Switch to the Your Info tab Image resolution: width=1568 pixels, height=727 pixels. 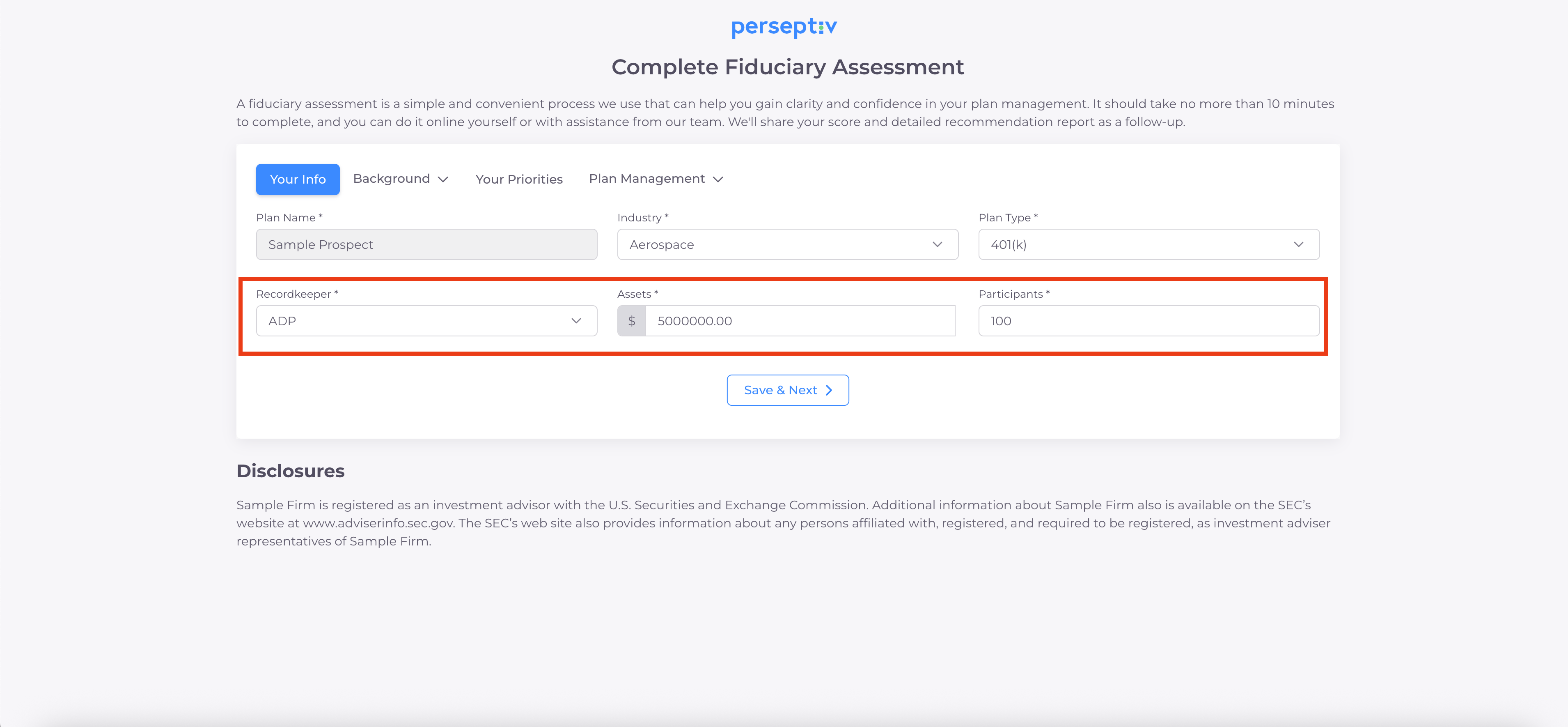pyautogui.click(x=298, y=179)
